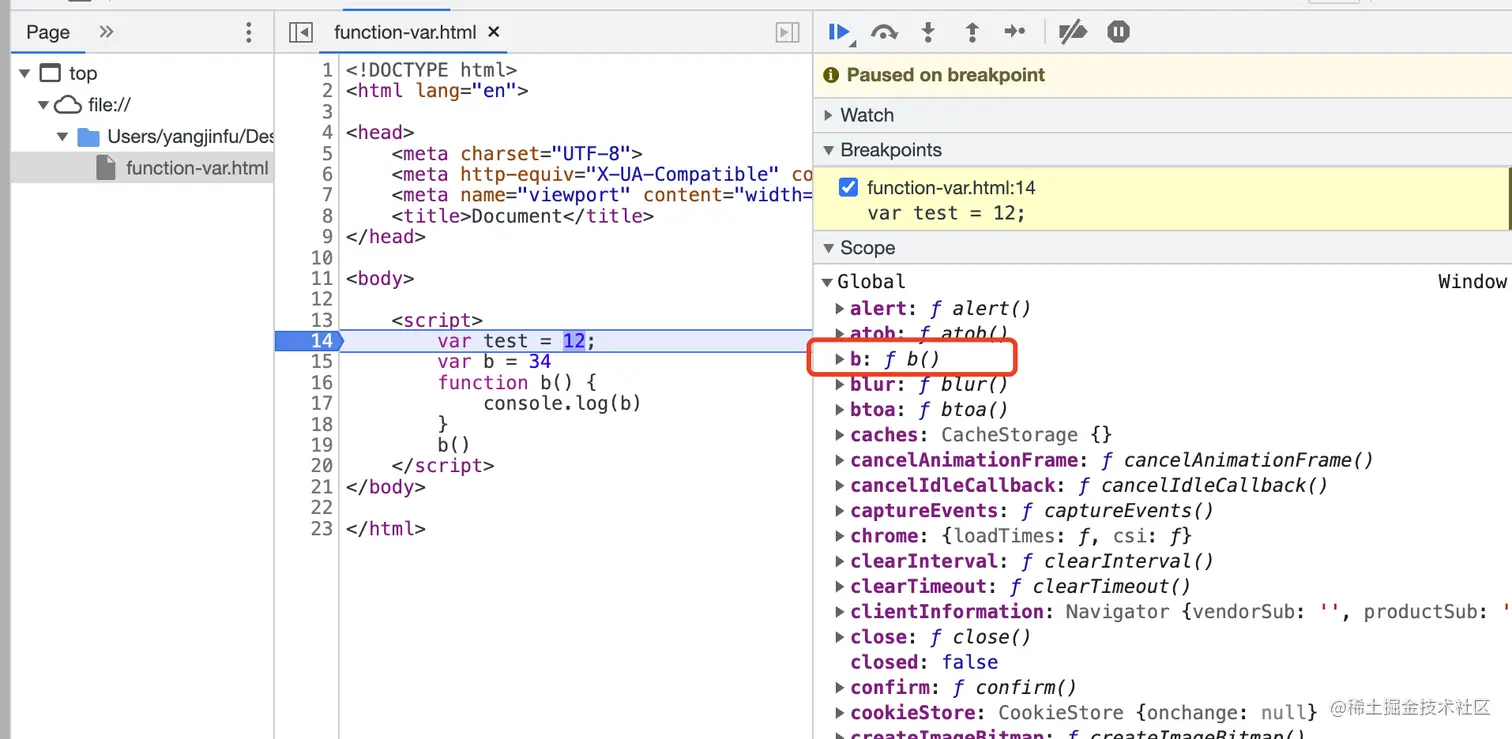Expand cancelIdleCallback property
Image resolution: width=1512 pixels, height=739 pixels.
coord(840,485)
